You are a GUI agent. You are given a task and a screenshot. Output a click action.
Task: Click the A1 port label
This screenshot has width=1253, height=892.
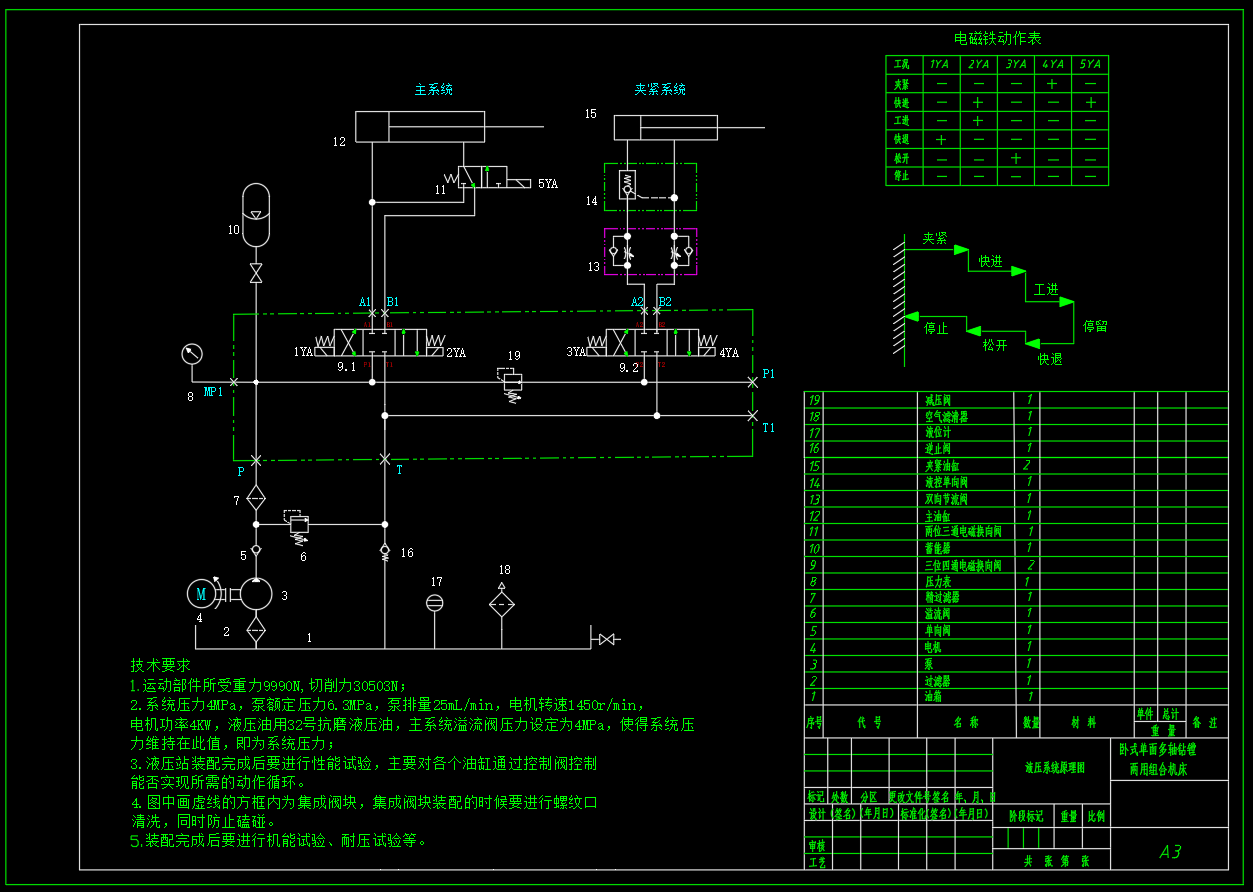coord(365,301)
